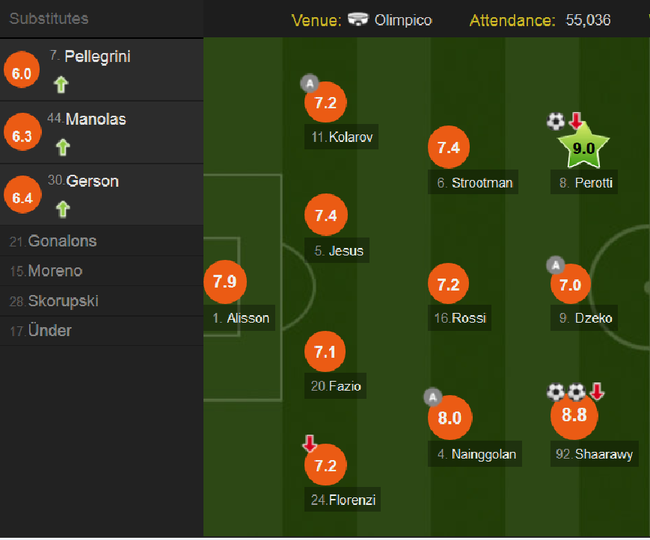Select Rossi's 7.2 rating bubble
Screen dimensions: 650x540
(449, 284)
